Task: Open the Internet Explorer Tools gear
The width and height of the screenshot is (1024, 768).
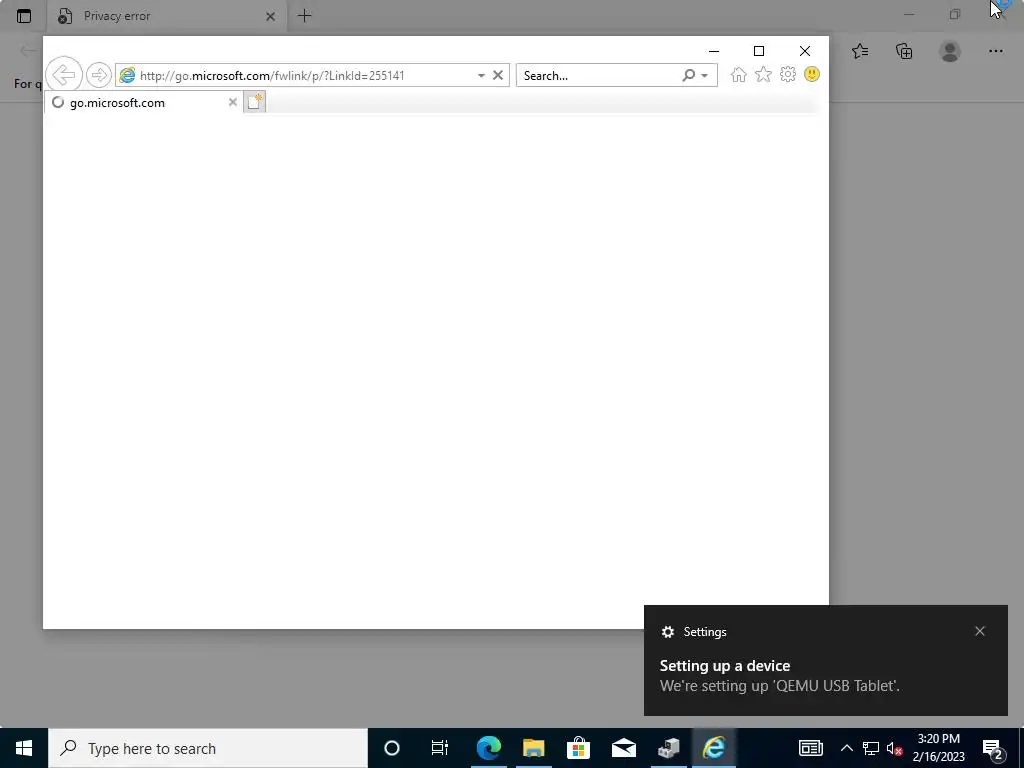Action: pos(788,74)
